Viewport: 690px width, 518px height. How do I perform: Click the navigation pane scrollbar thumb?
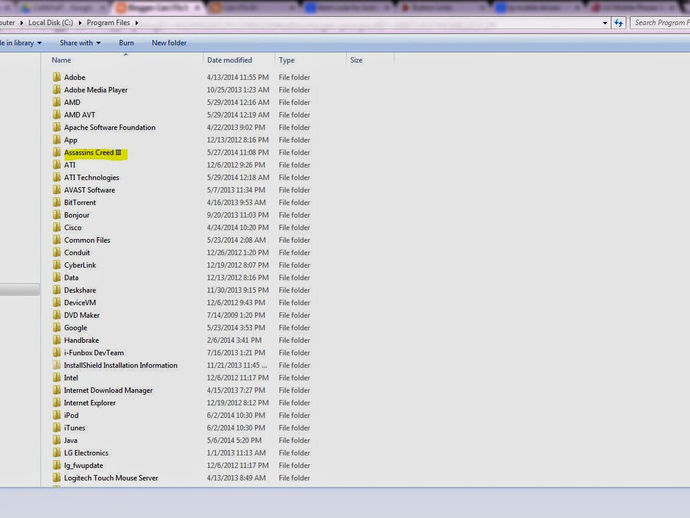(x=20, y=290)
